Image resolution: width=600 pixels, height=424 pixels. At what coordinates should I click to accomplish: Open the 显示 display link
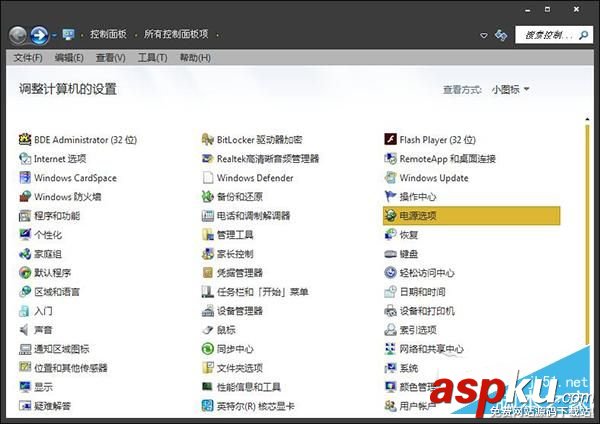43,387
